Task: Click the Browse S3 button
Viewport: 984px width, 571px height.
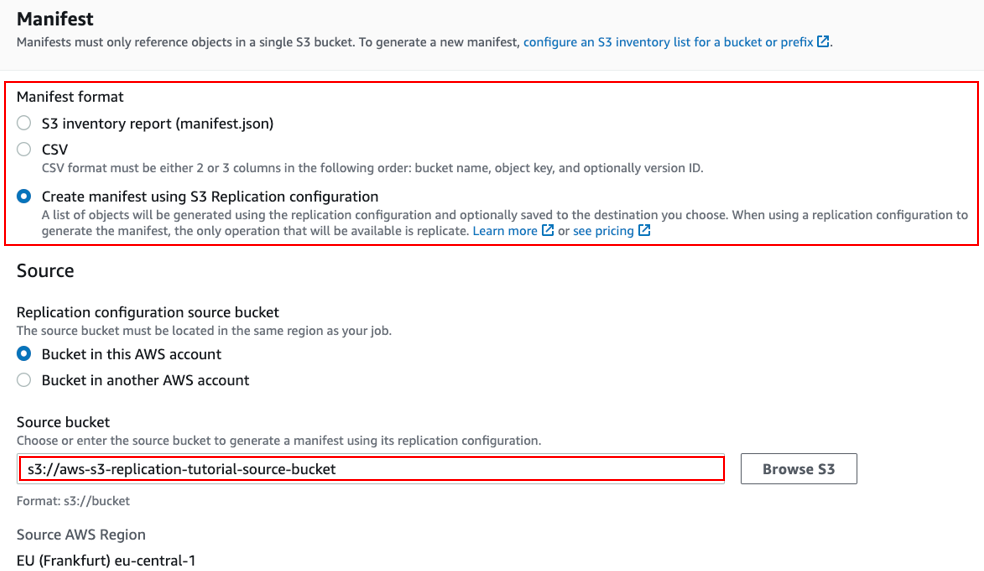Action: [x=798, y=469]
